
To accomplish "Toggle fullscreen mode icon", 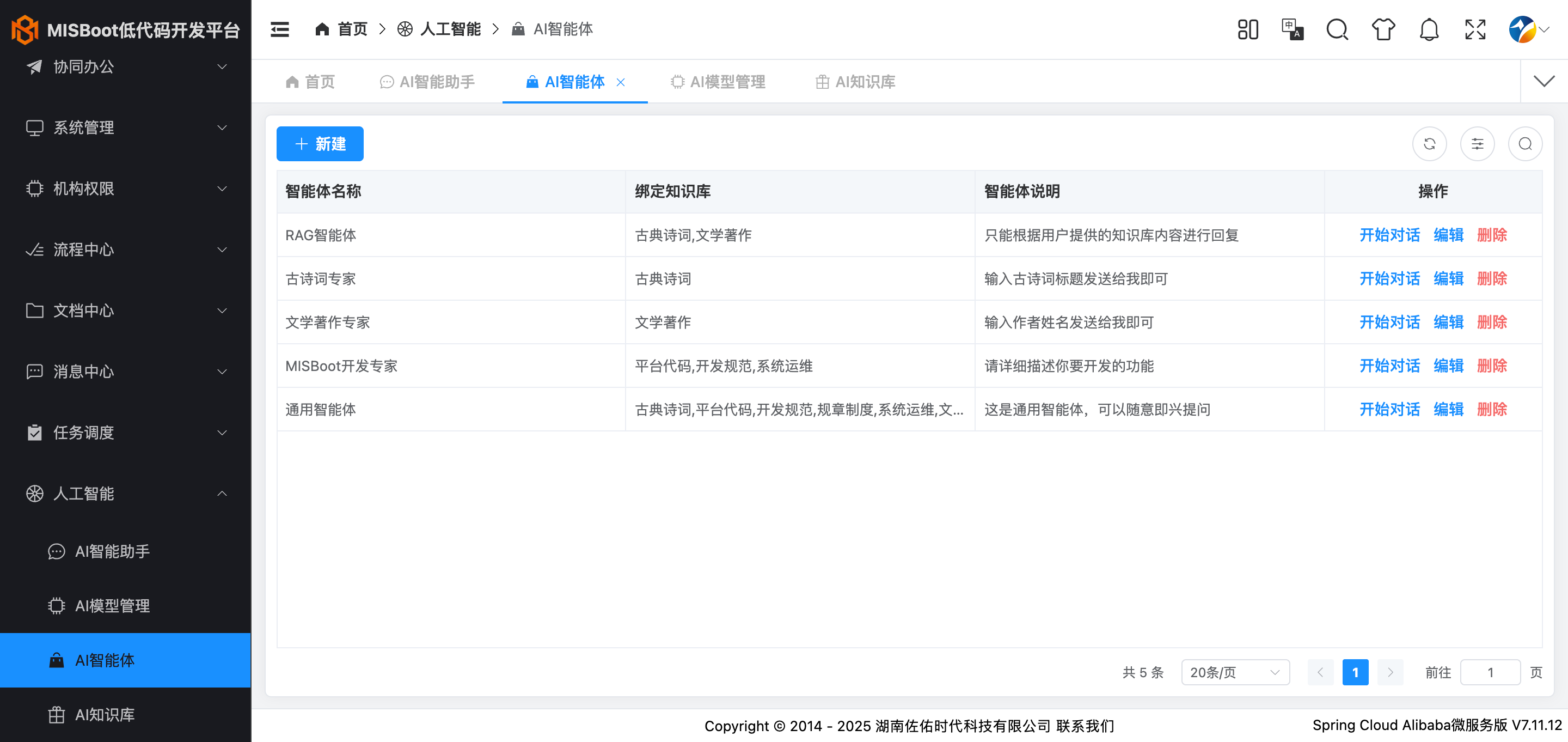I will point(1475,29).
